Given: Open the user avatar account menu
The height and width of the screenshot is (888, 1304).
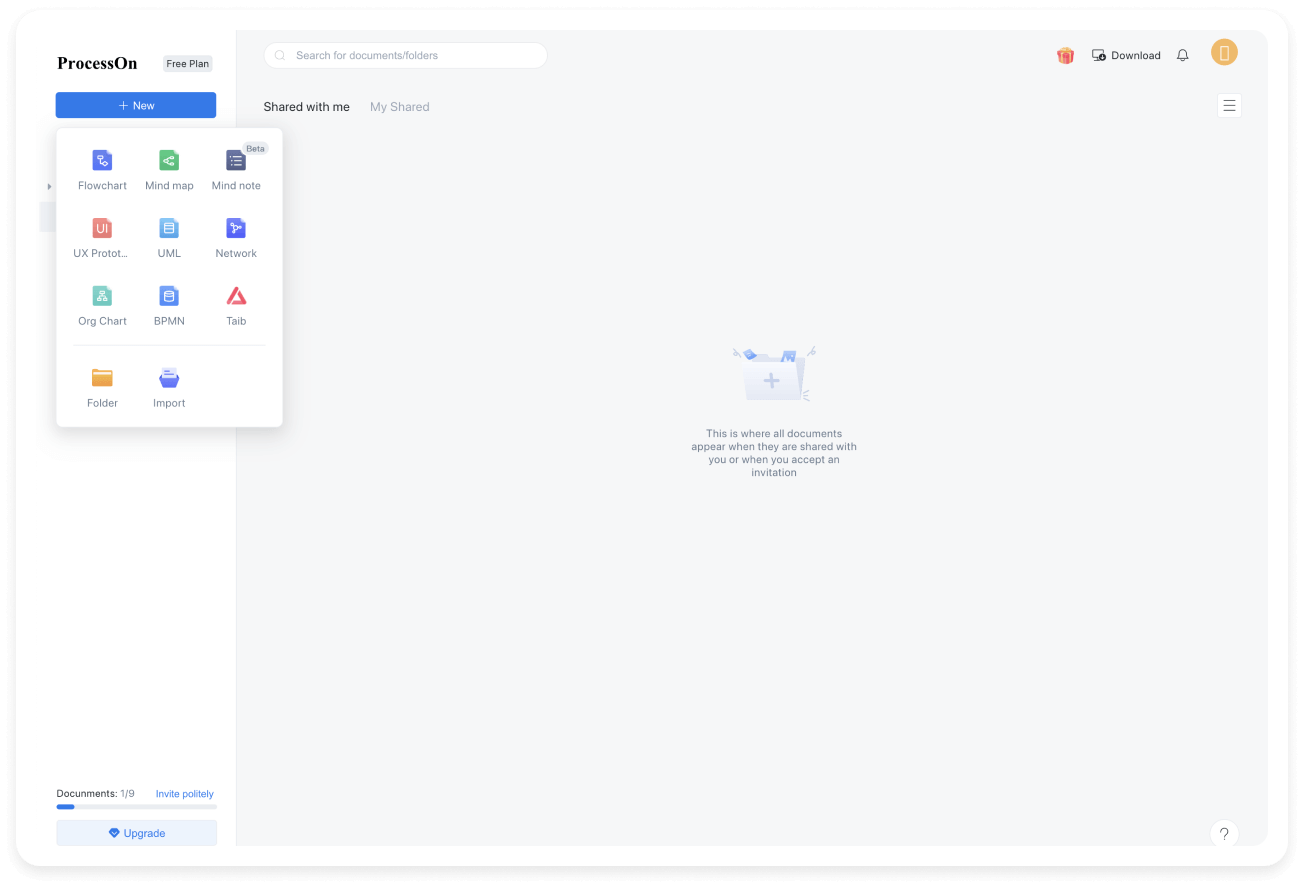Looking at the screenshot, I should (x=1224, y=53).
